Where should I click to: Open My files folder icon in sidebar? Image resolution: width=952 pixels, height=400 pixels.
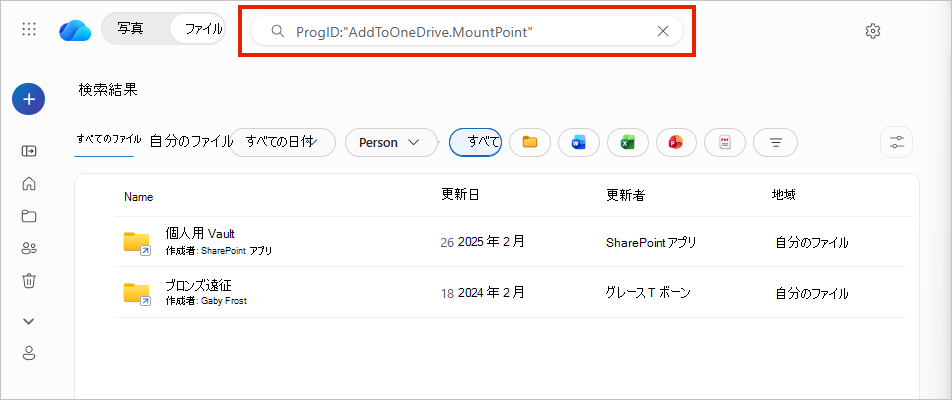click(29, 215)
